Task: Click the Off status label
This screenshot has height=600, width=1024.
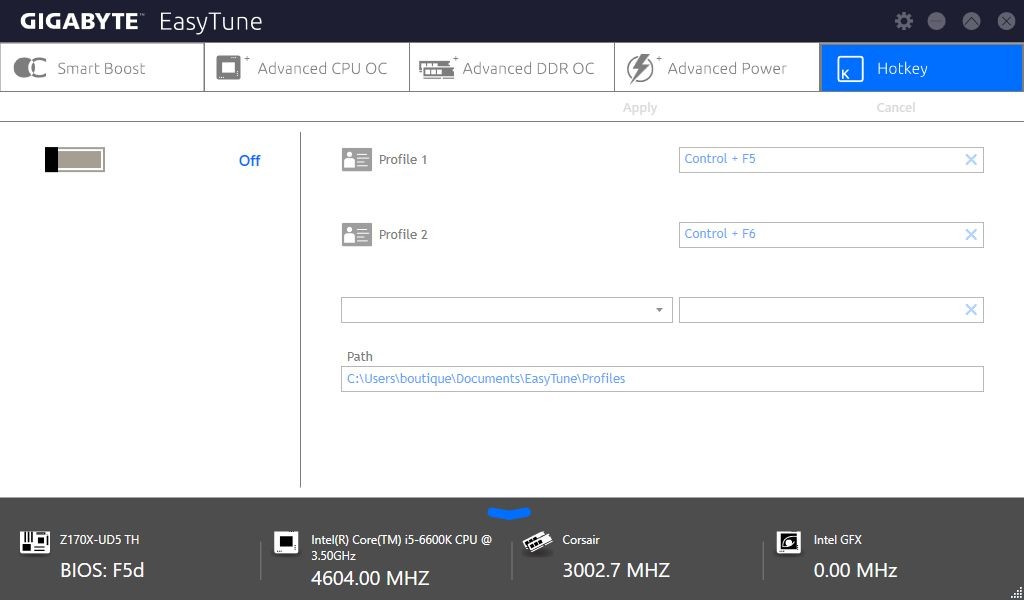Action: pyautogui.click(x=249, y=161)
